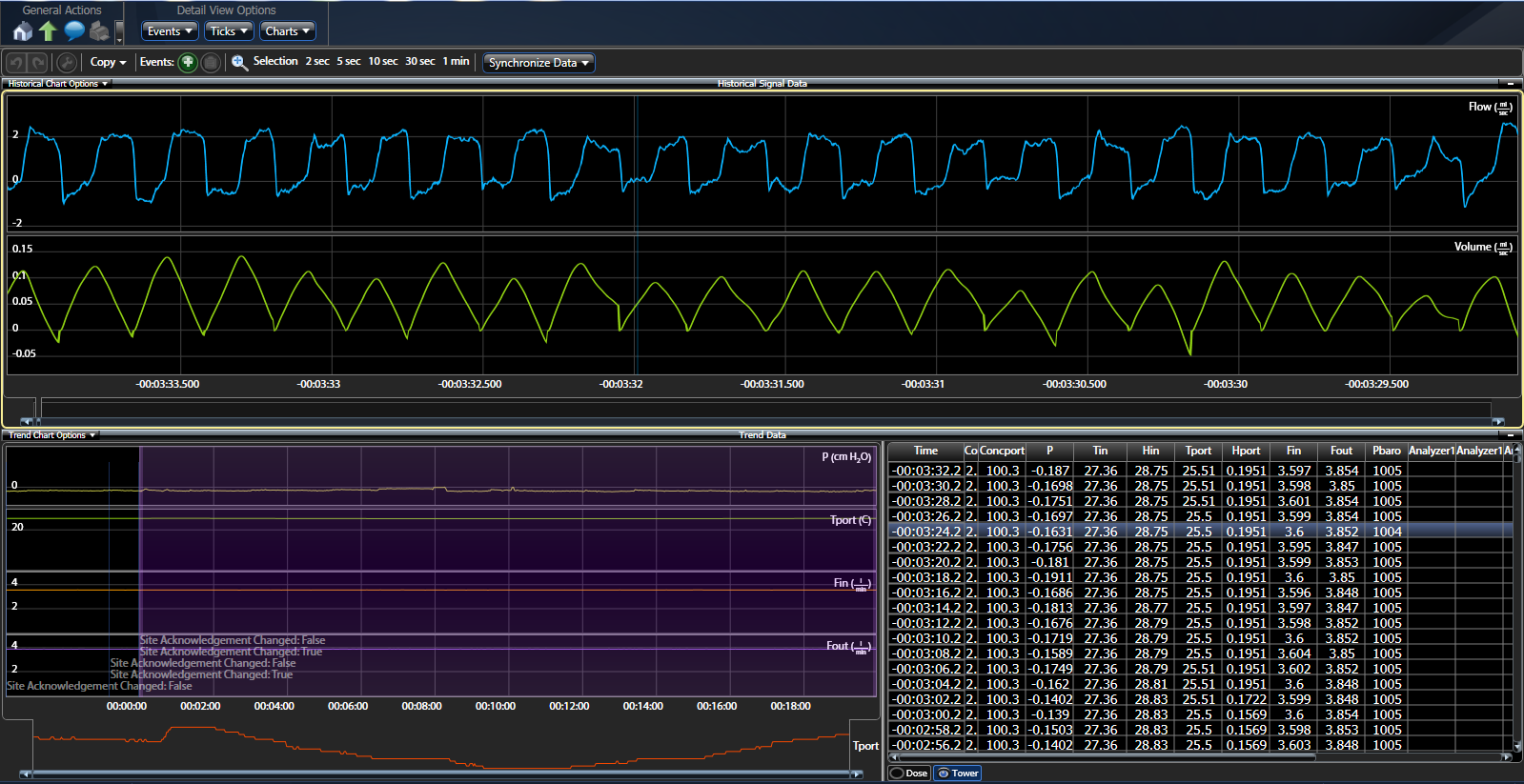Click the undo arrow icon
The image size is (1524, 784).
(16, 63)
